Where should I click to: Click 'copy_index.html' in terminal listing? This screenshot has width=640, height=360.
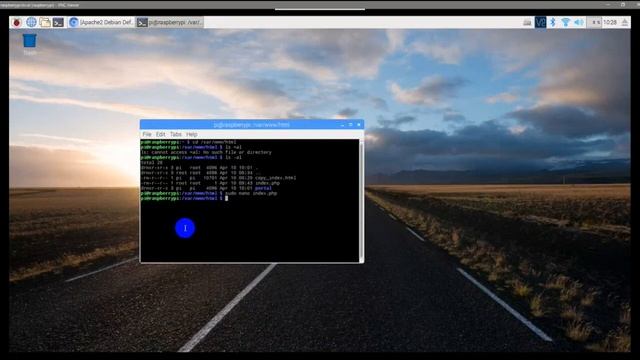coord(276,178)
